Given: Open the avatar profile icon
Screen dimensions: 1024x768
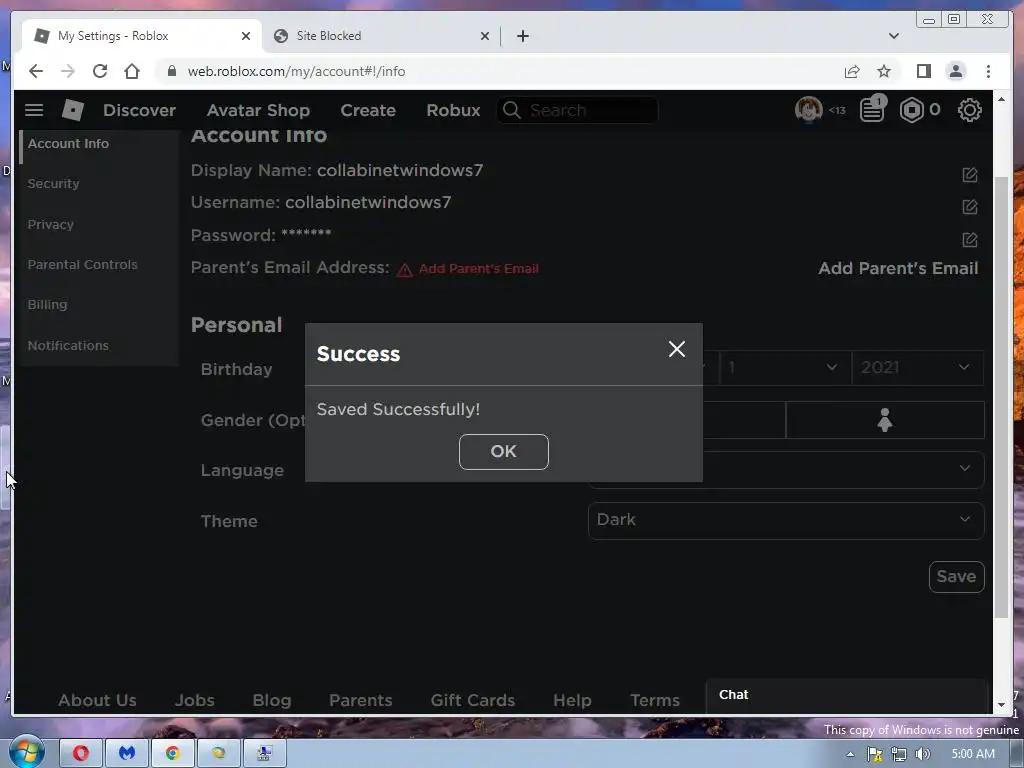Looking at the screenshot, I should click(x=808, y=110).
